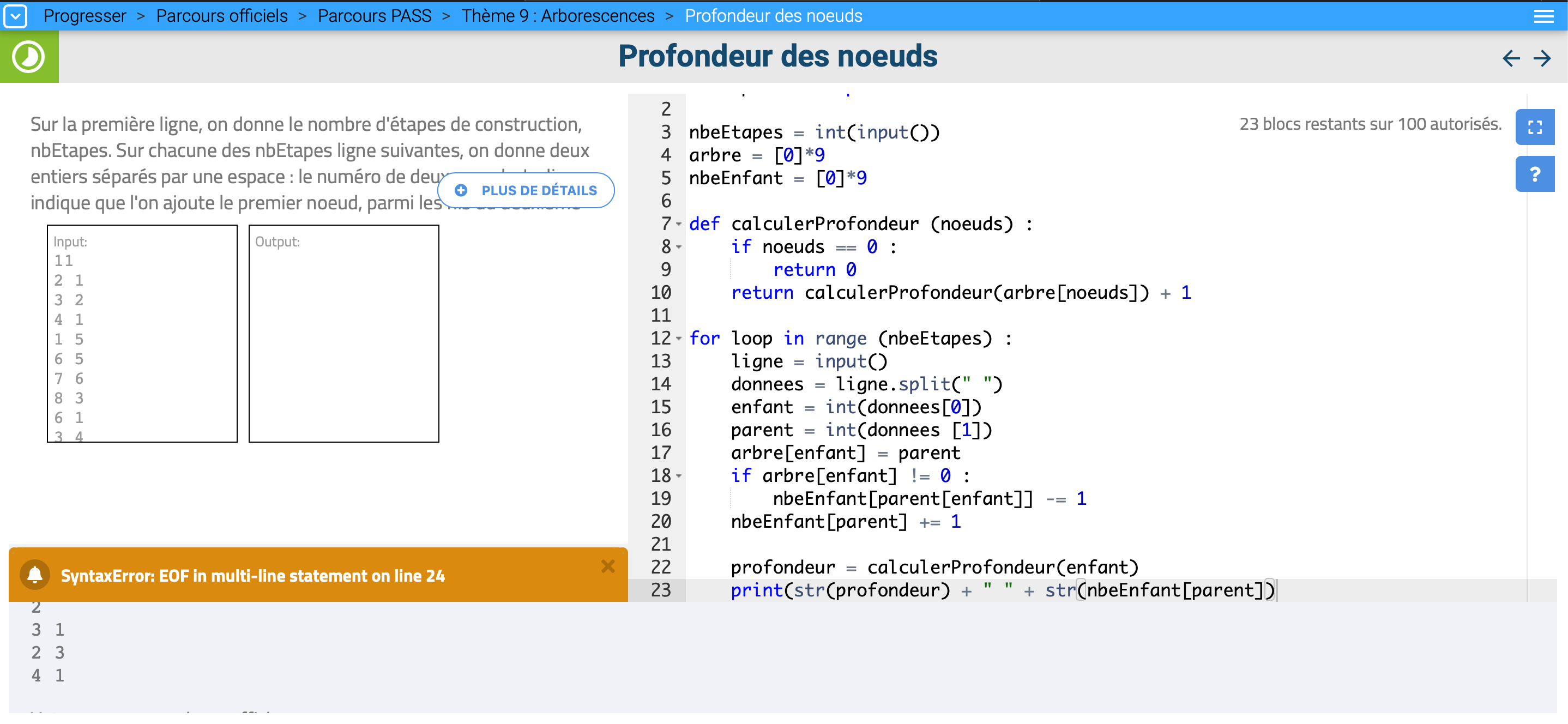Navigate to Progresser breadcrumb
This screenshot has width=1568, height=724.
click(x=85, y=16)
